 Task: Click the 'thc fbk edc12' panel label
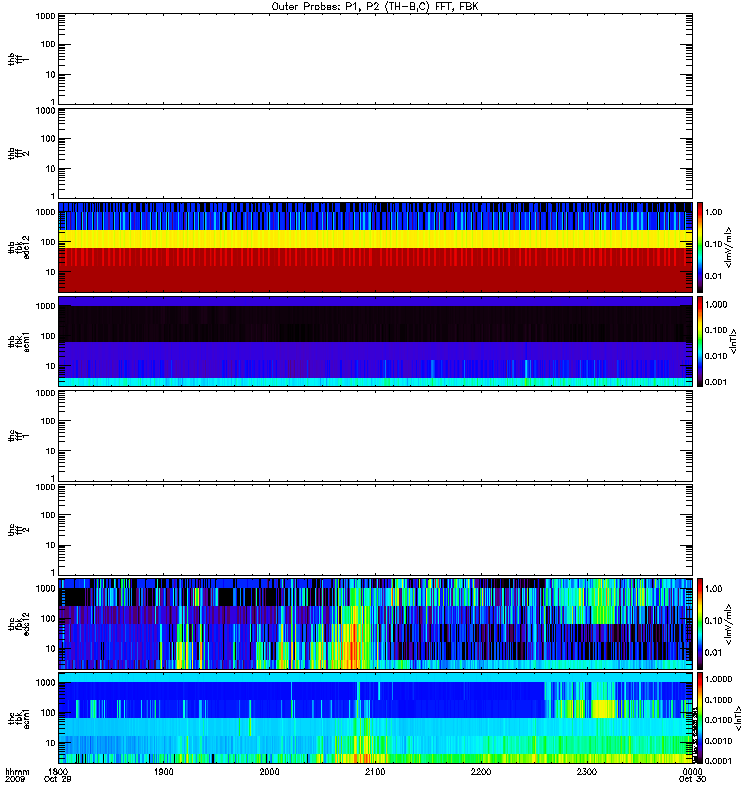[18, 623]
